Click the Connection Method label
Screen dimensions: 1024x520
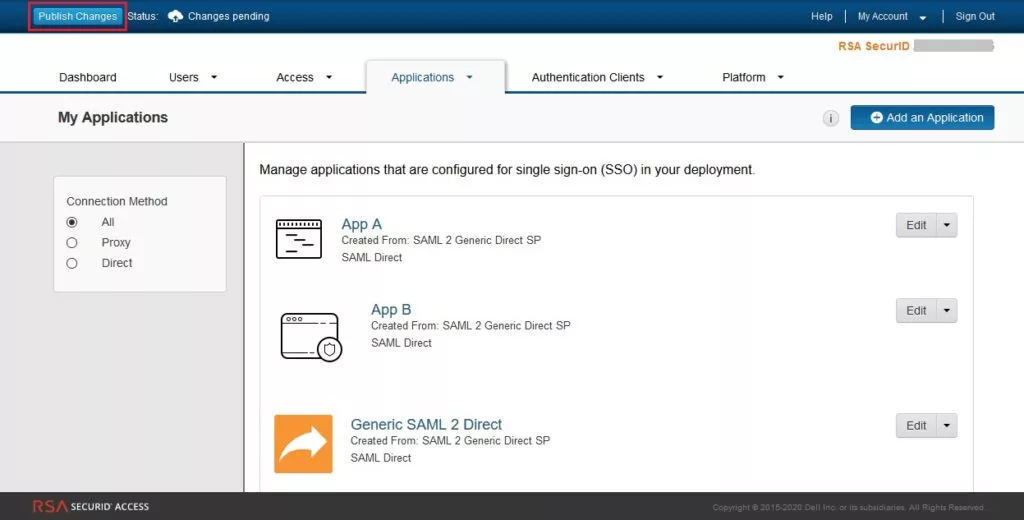click(x=117, y=201)
